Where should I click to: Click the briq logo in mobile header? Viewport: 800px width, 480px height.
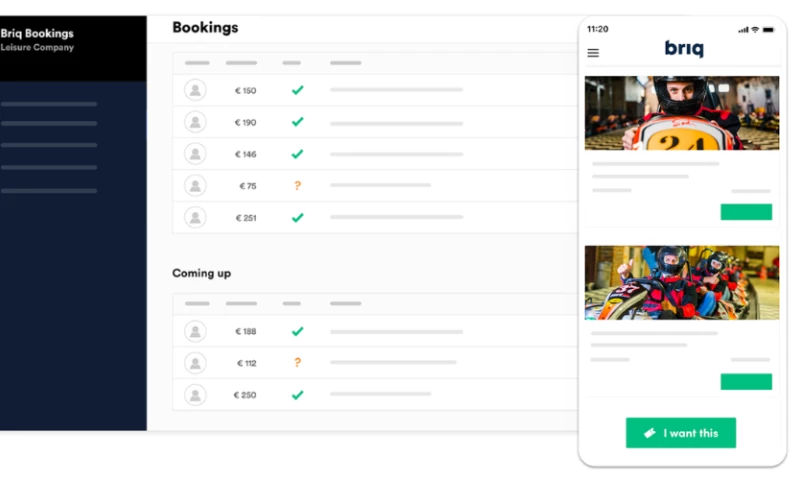pyautogui.click(x=684, y=49)
